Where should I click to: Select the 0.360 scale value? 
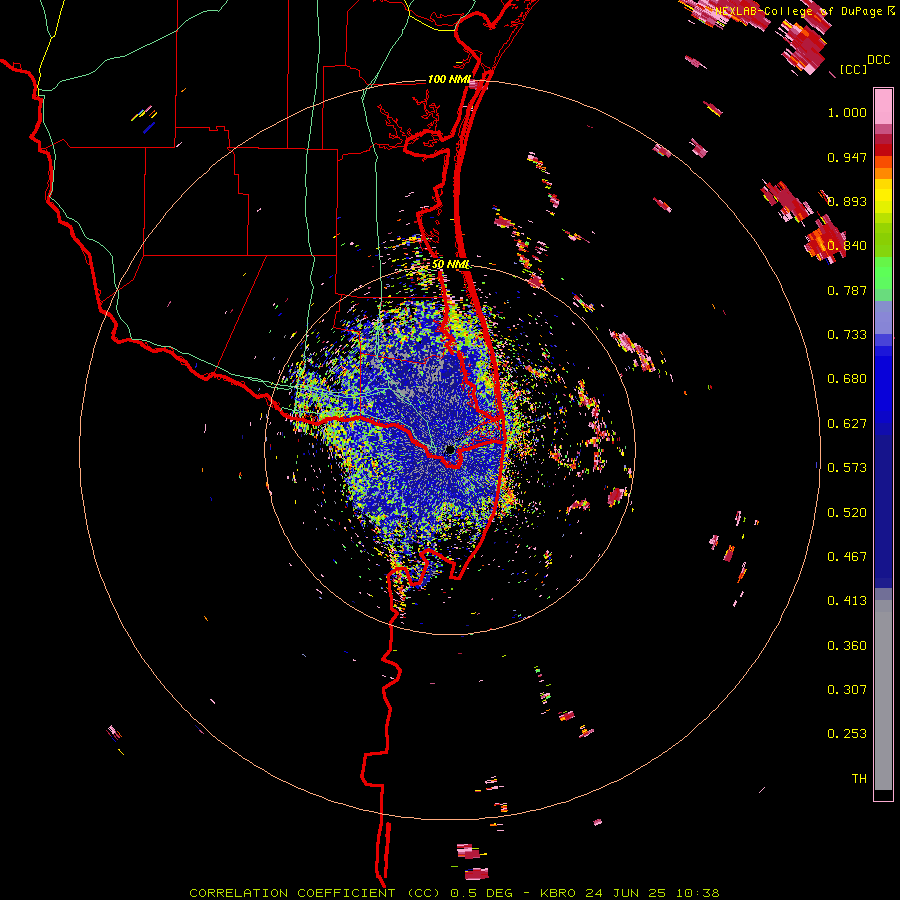[847, 646]
